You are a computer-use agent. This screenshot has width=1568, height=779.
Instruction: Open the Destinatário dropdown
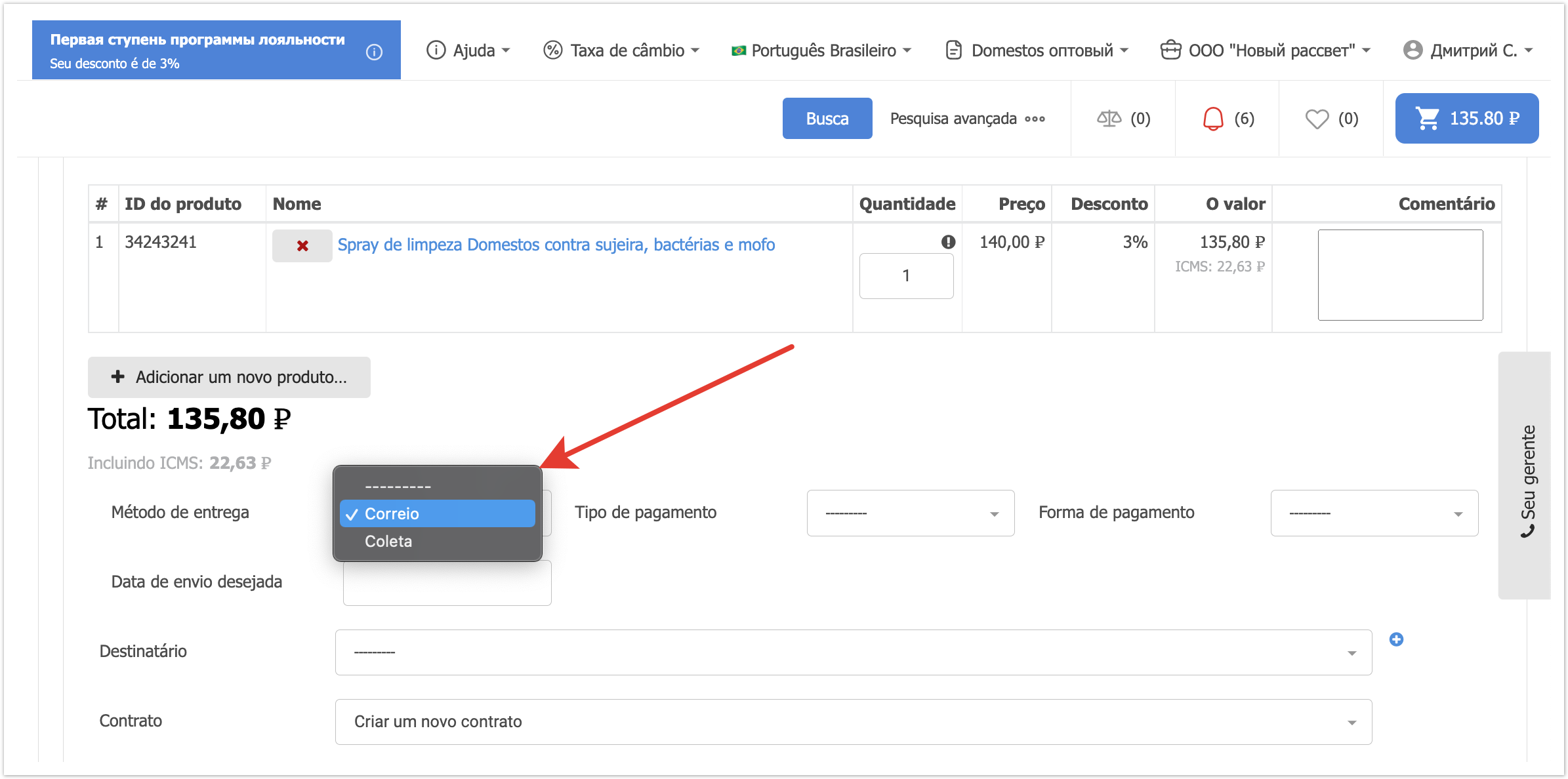coord(853,652)
